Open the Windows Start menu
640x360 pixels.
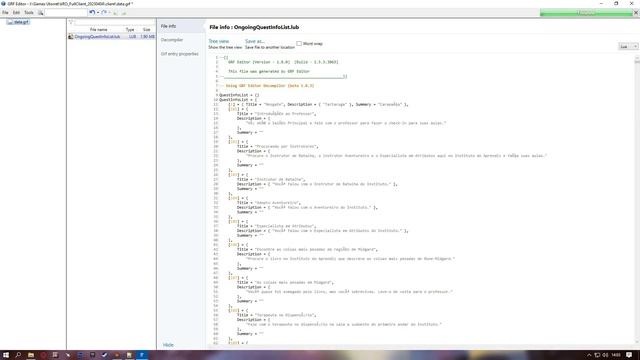(6, 355)
